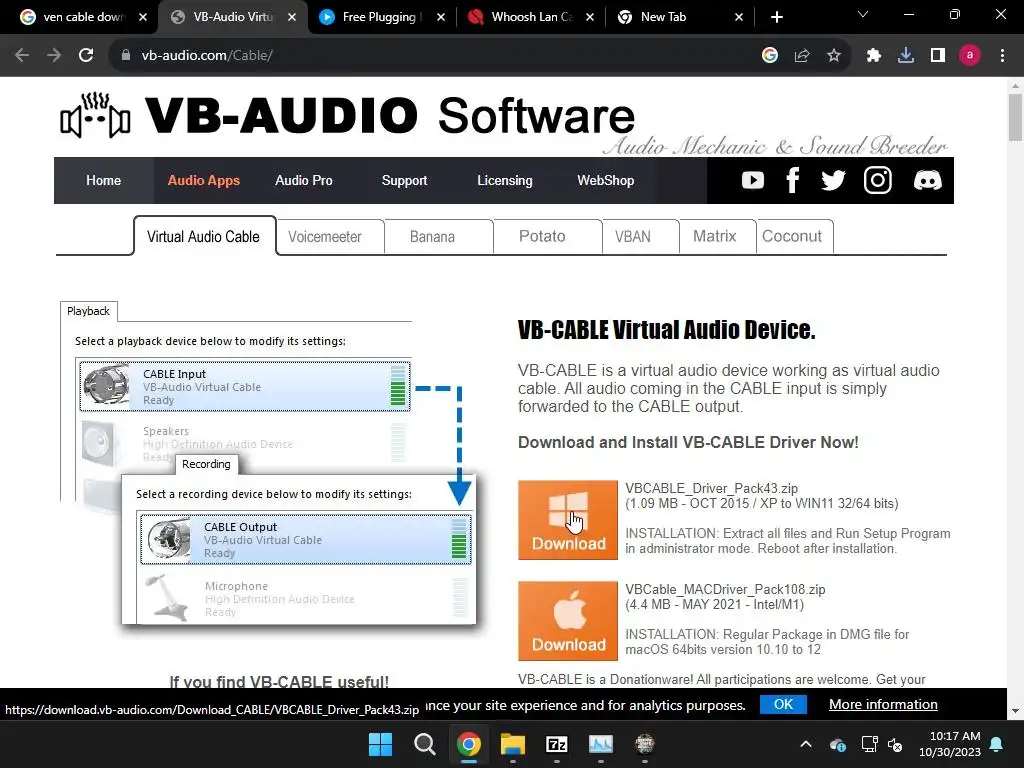Viewport: 1024px width, 768px height.
Task: Click the 'Download and Install VB-CABLE Driver Now!' heading
Action: [688, 442]
